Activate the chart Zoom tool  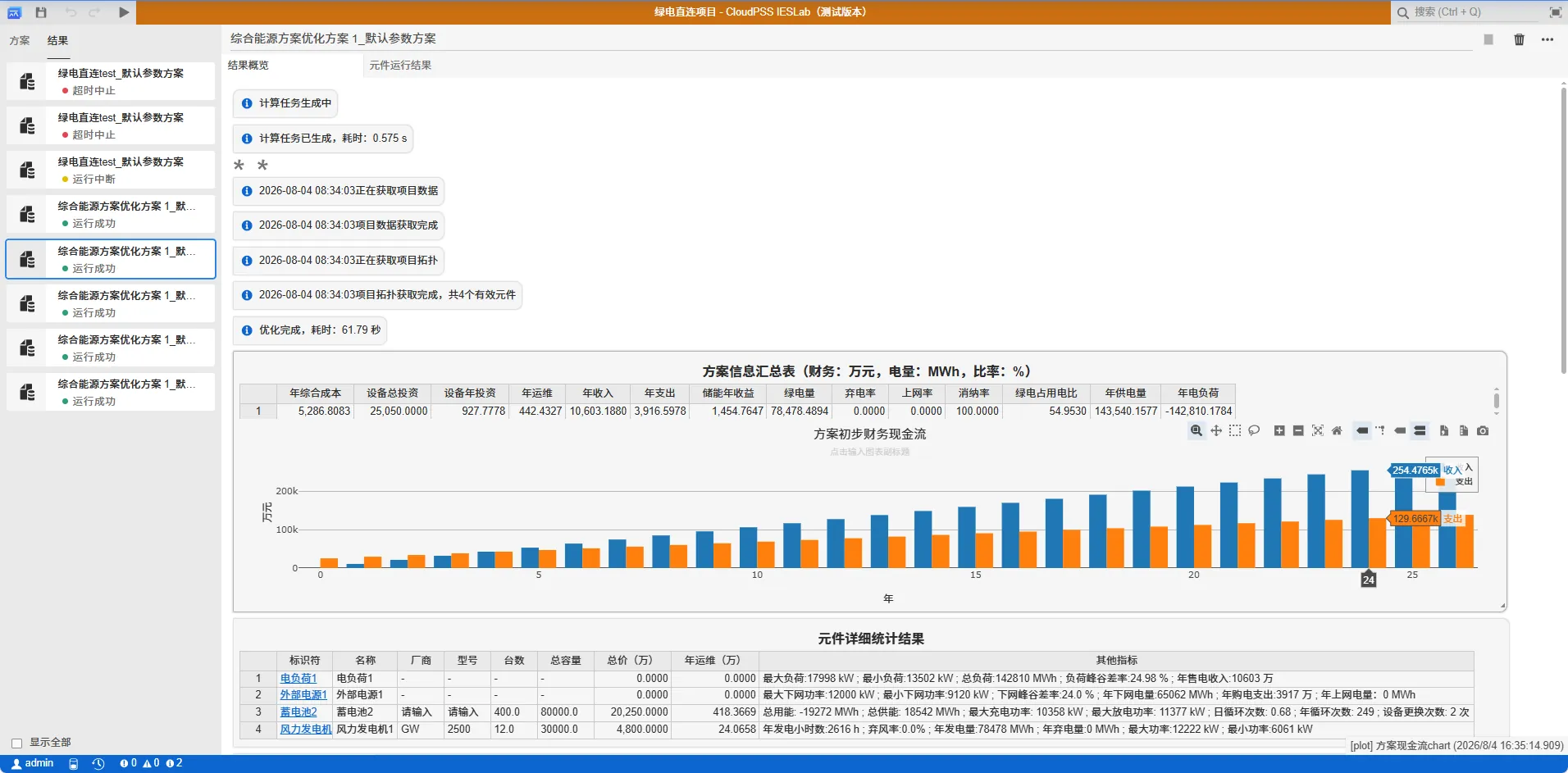coord(1197,430)
